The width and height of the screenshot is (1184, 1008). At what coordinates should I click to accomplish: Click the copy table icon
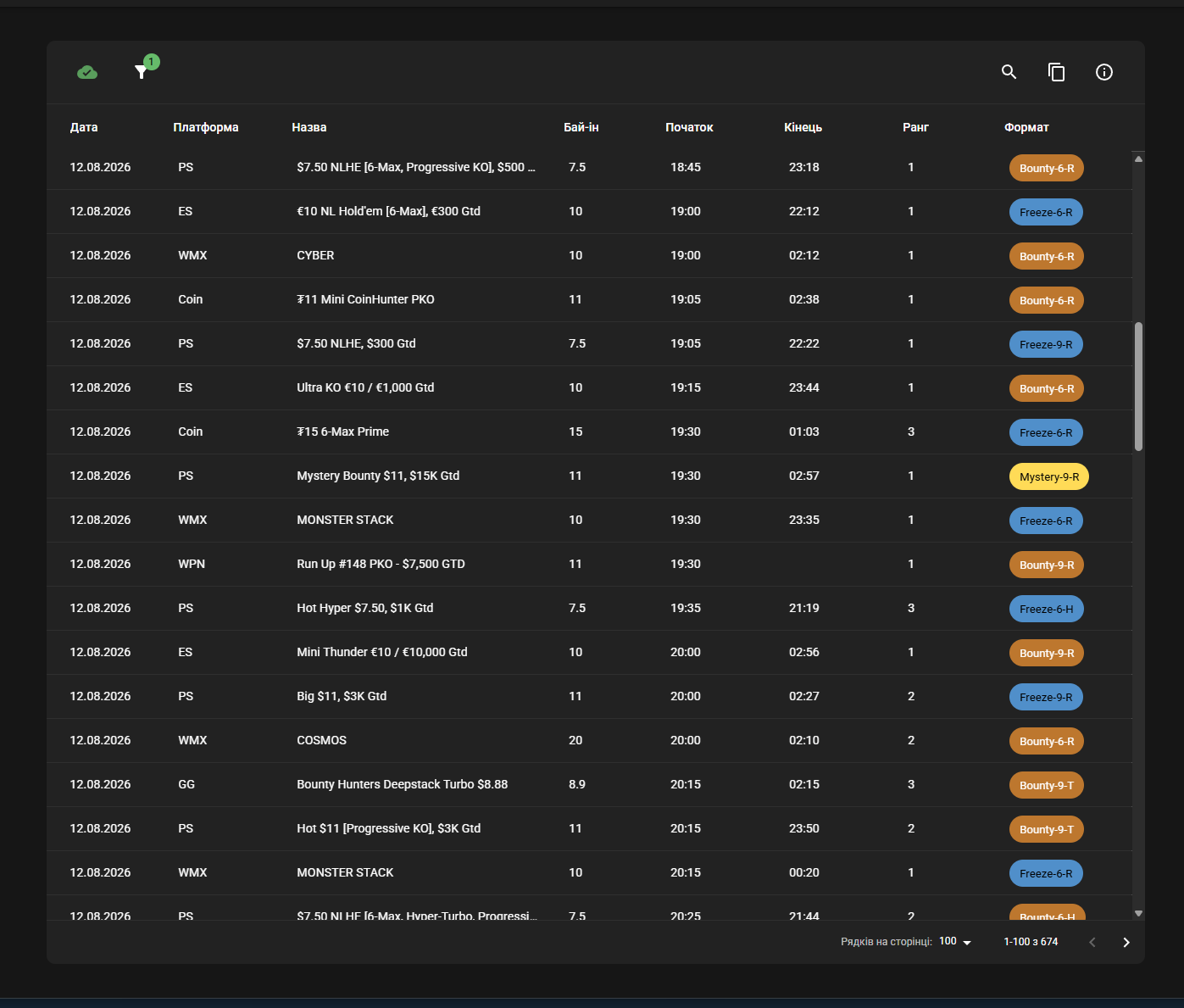(1056, 72)
